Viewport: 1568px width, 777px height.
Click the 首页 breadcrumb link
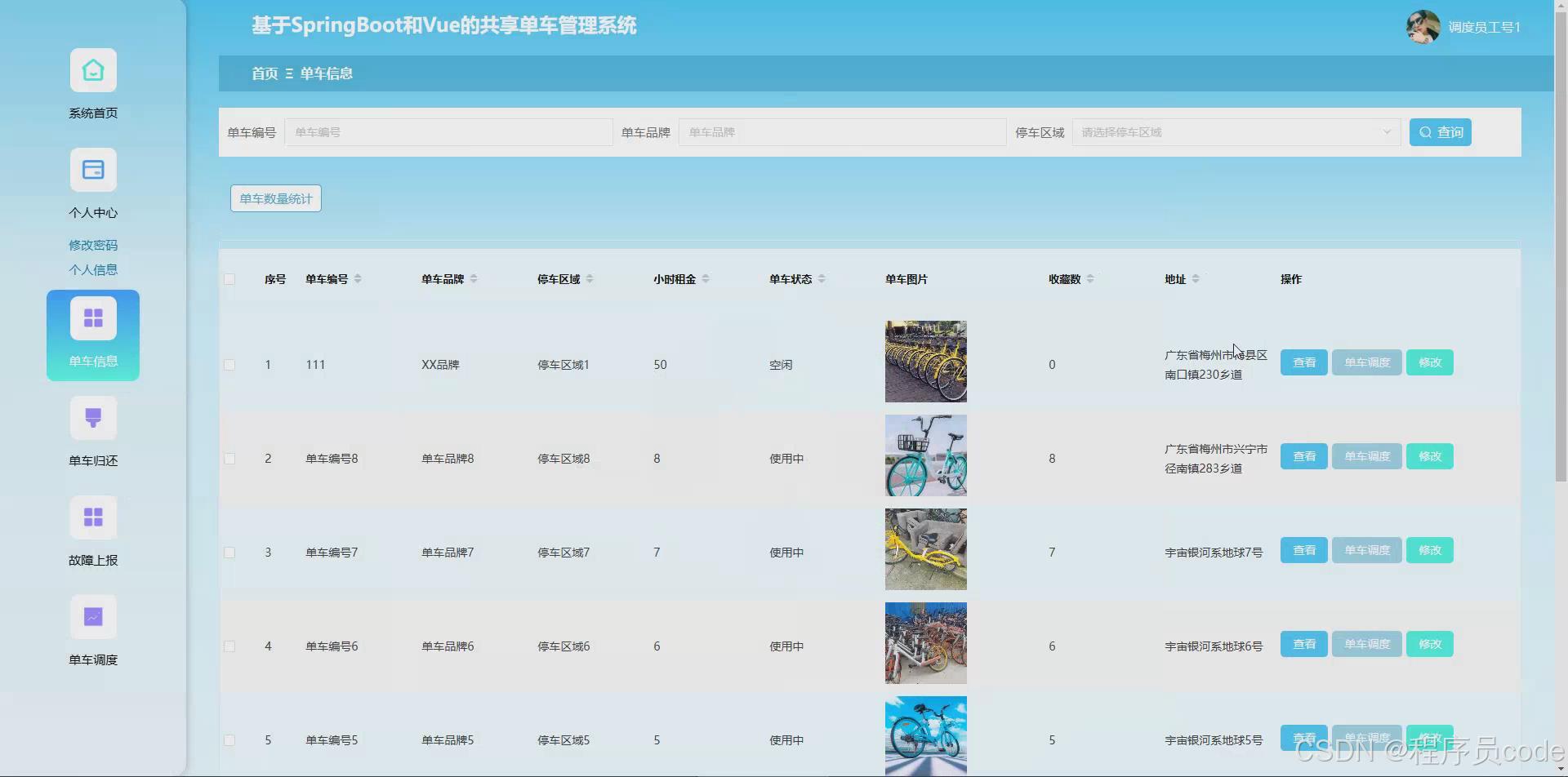[x=263, y=73]
